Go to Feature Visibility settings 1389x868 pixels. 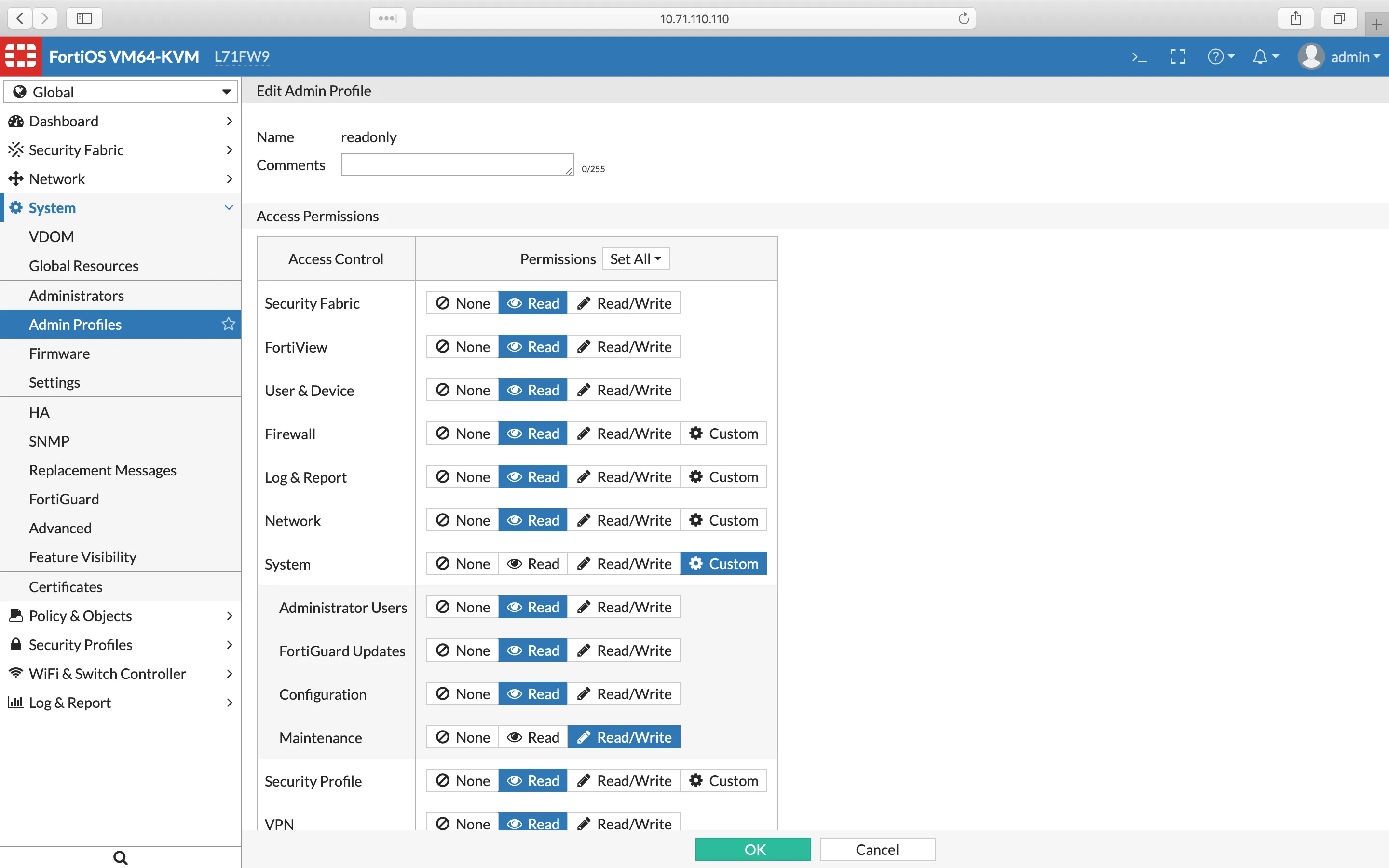[82, 557]
